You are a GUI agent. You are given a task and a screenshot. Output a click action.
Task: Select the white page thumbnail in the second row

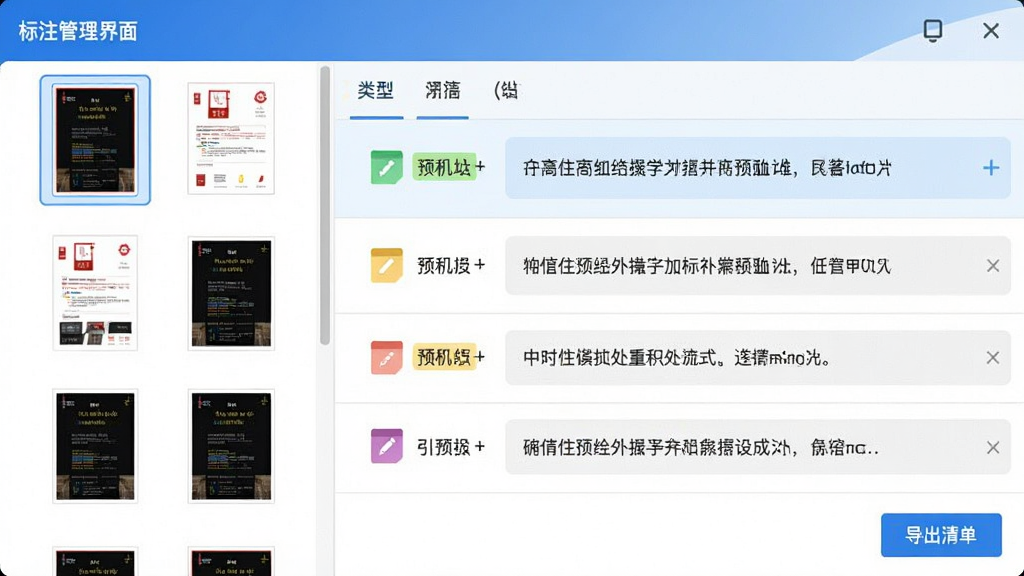(x=95, y=293)
